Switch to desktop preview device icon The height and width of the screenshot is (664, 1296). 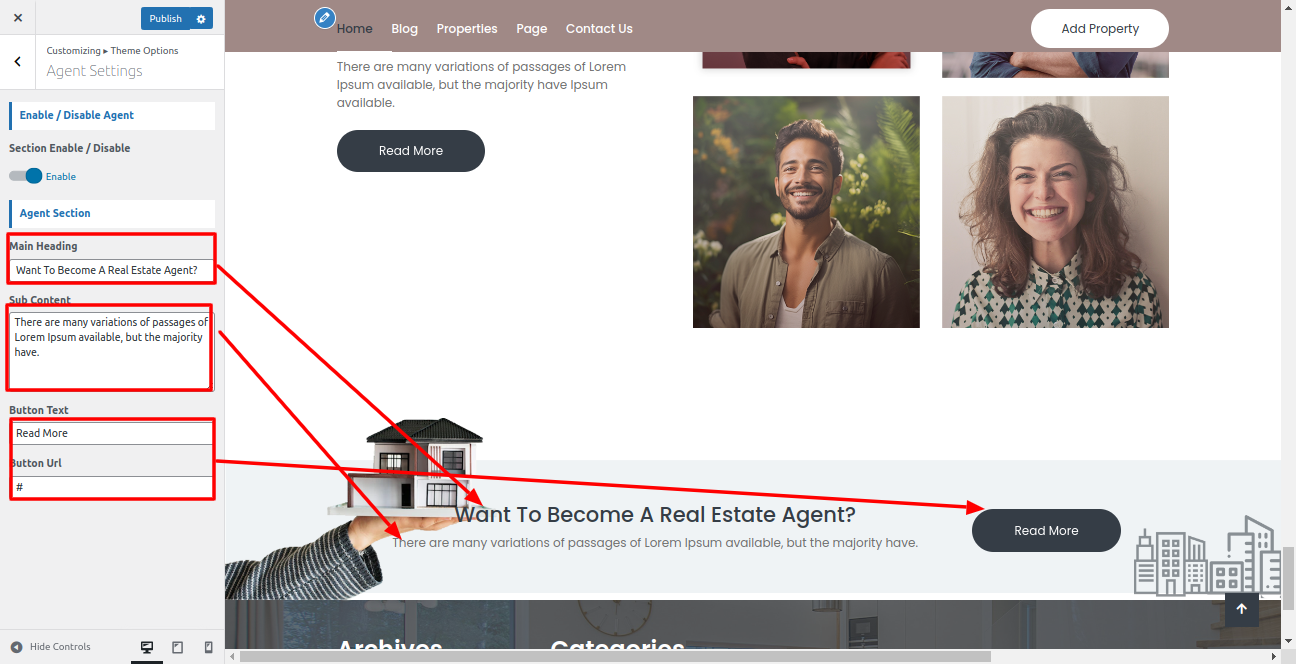coord(147,647)
